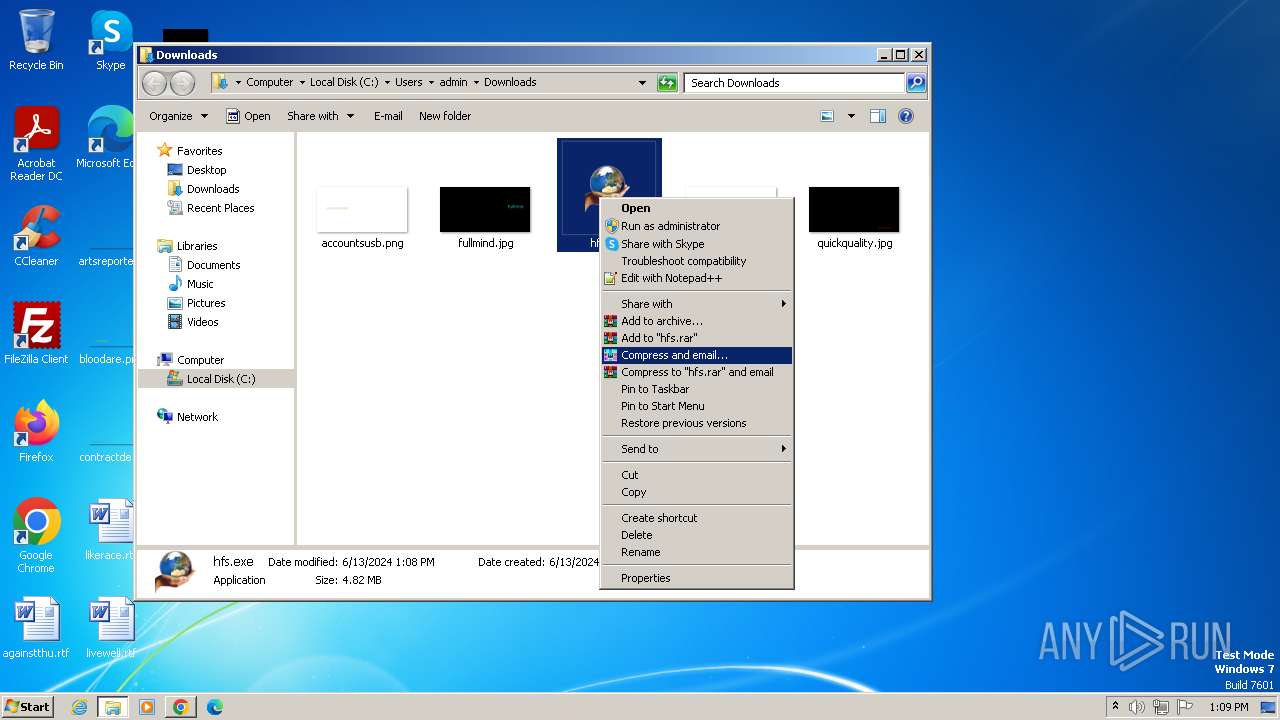Open the Share with toolbar dropdown

click(x=320, y=116)
